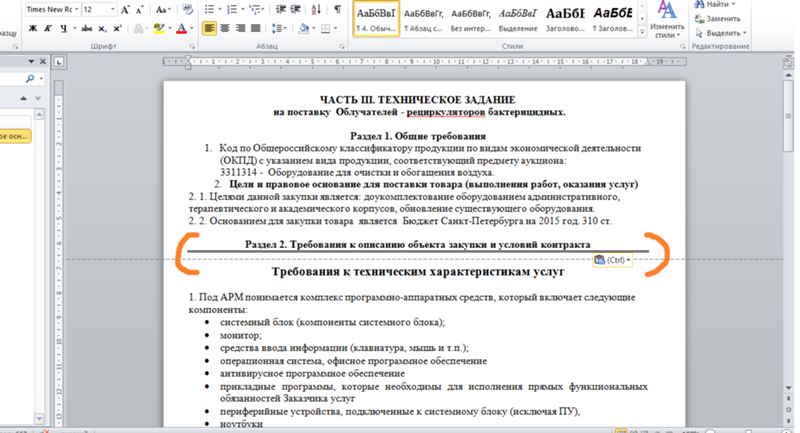Toggle align left button
This screenshot has height=433, width=800.
click(x=209, y=29)
